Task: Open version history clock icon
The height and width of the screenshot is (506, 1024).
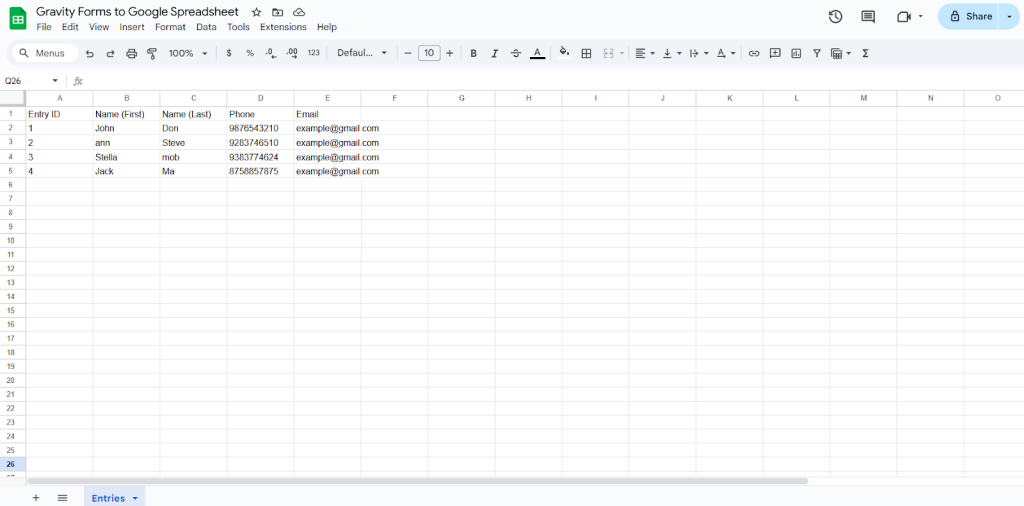Action: [835, 16]
